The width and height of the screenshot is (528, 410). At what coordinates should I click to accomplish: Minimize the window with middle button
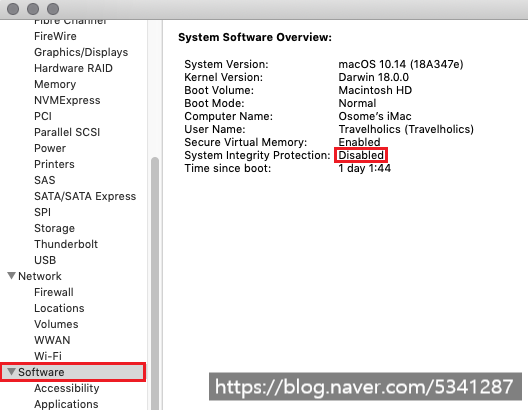point(33,9)
